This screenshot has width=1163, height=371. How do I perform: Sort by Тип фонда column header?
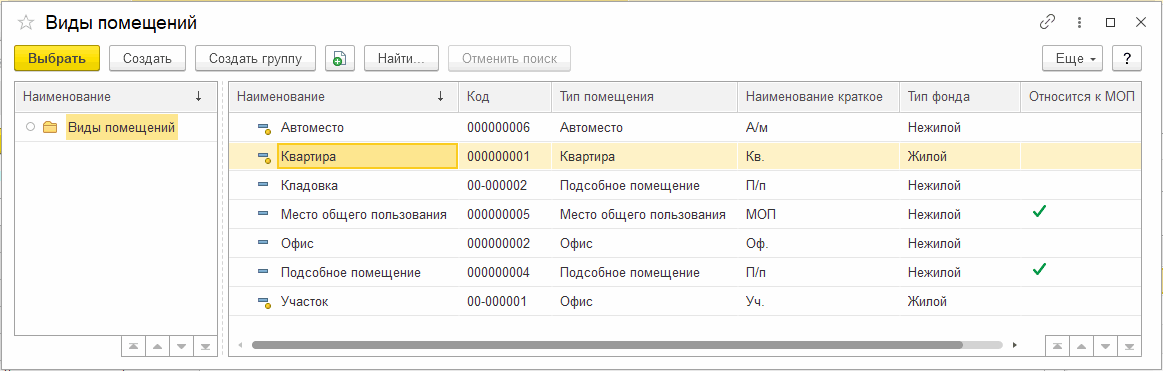pyautogui.click(x=960, y=96)
